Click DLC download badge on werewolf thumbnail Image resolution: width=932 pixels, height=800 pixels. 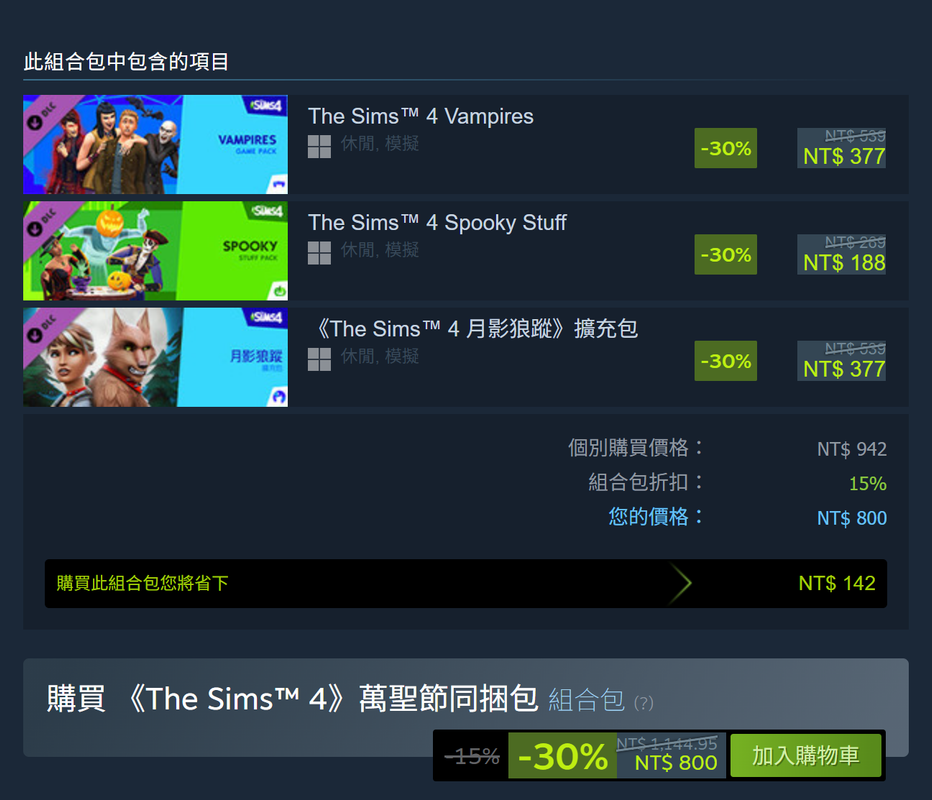coord(35,335)
